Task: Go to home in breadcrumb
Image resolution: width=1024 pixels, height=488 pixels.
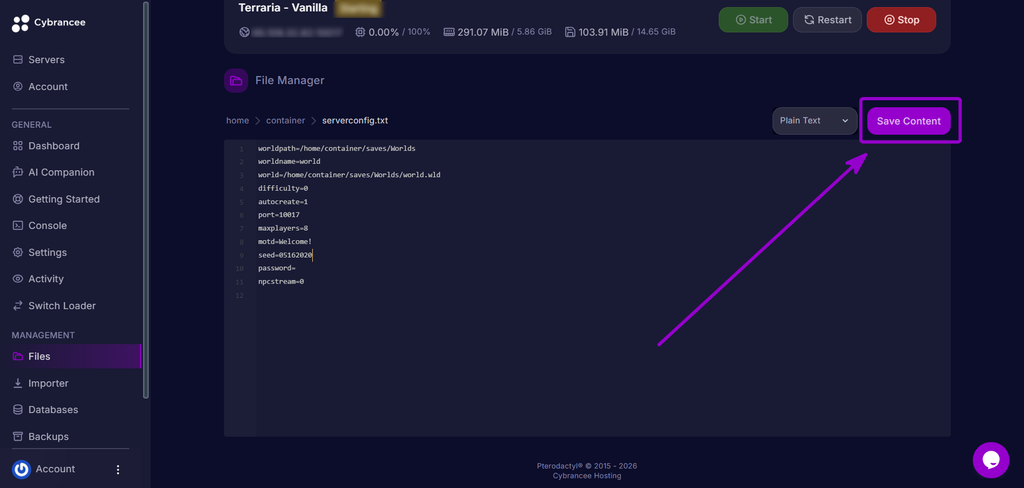Action: (238, 121)
